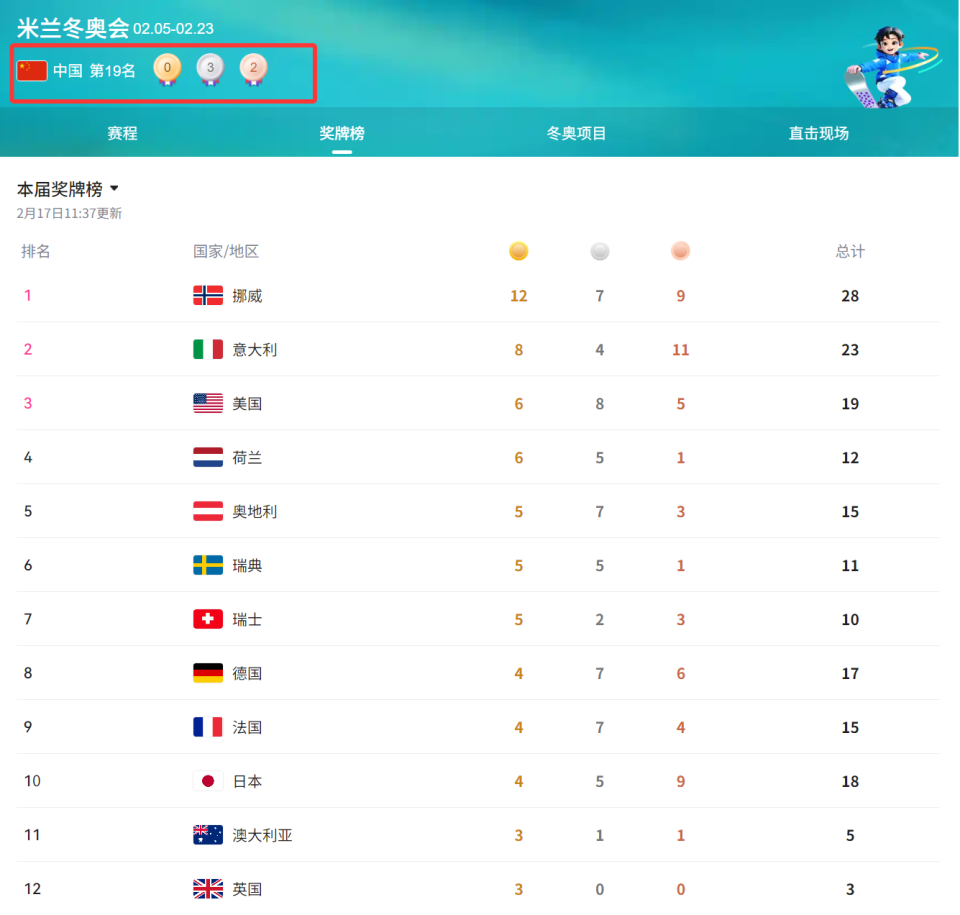
Task: Click the gold medal column icon
Action: point(518,251)
